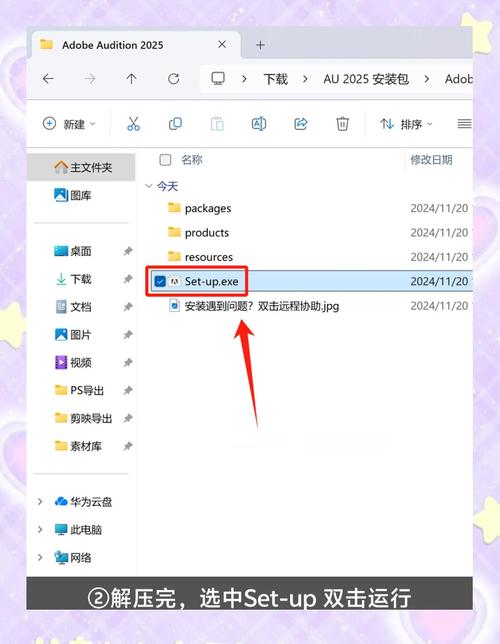Screen dimensions: 500x644
Task: Click 下载 in the address breadcrumb
Action: pos(275,79)
